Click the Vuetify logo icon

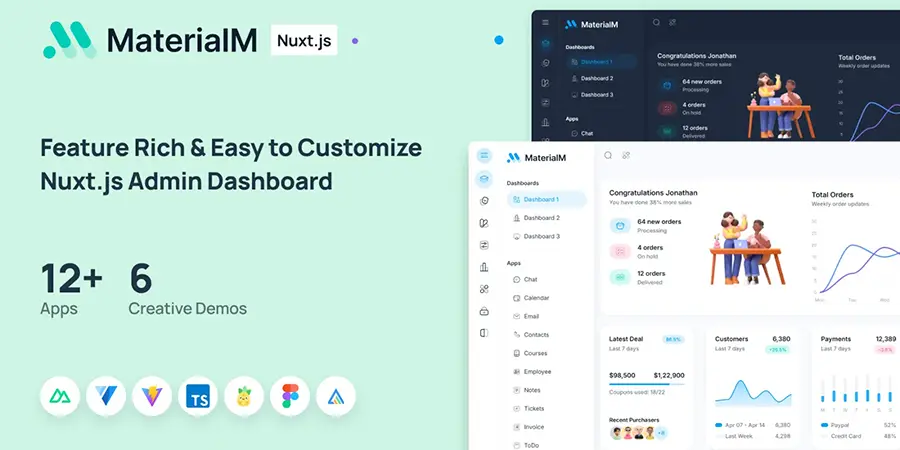point(106,396)
